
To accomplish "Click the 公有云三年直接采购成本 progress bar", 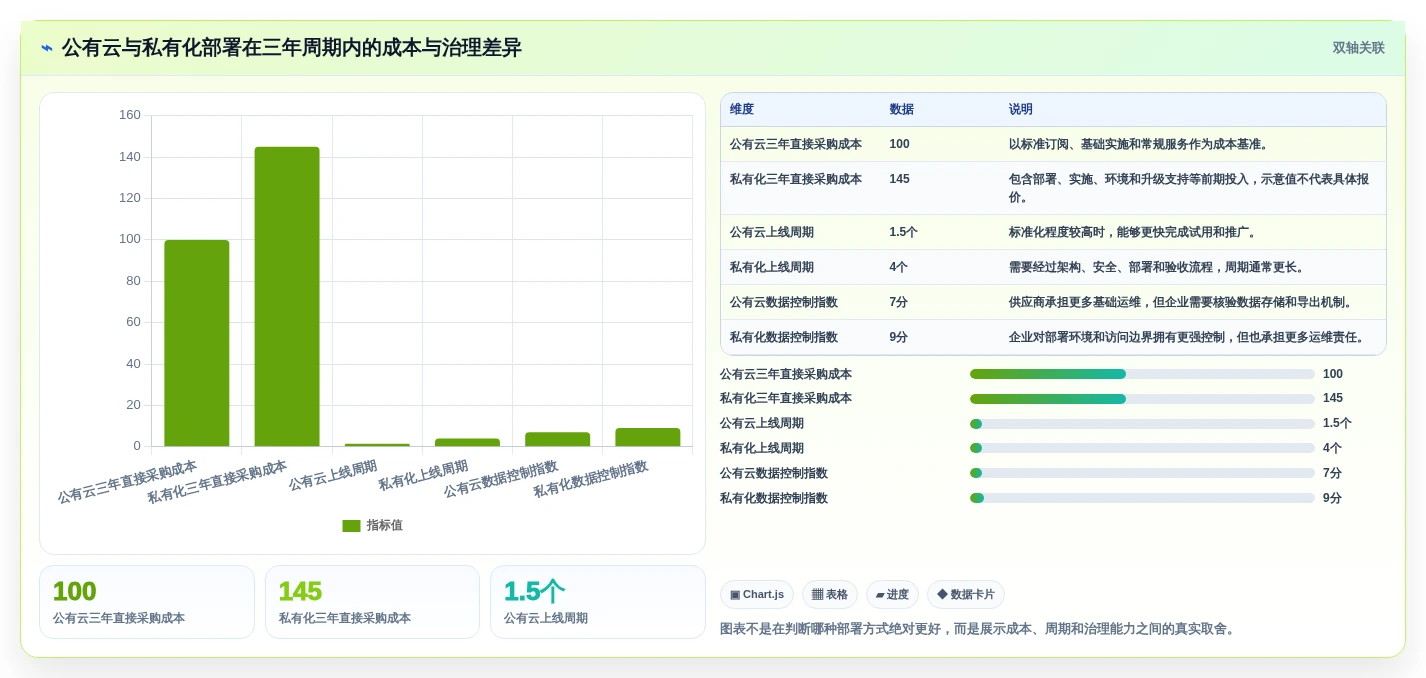I will point(1142,374).
